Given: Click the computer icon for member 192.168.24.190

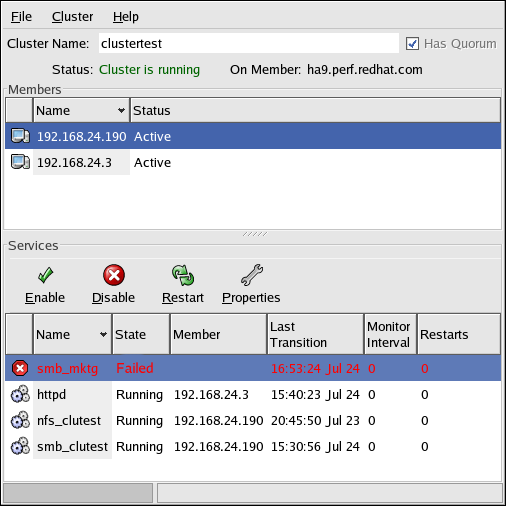Looking at the screenshot, I should (x=20, y=136).
